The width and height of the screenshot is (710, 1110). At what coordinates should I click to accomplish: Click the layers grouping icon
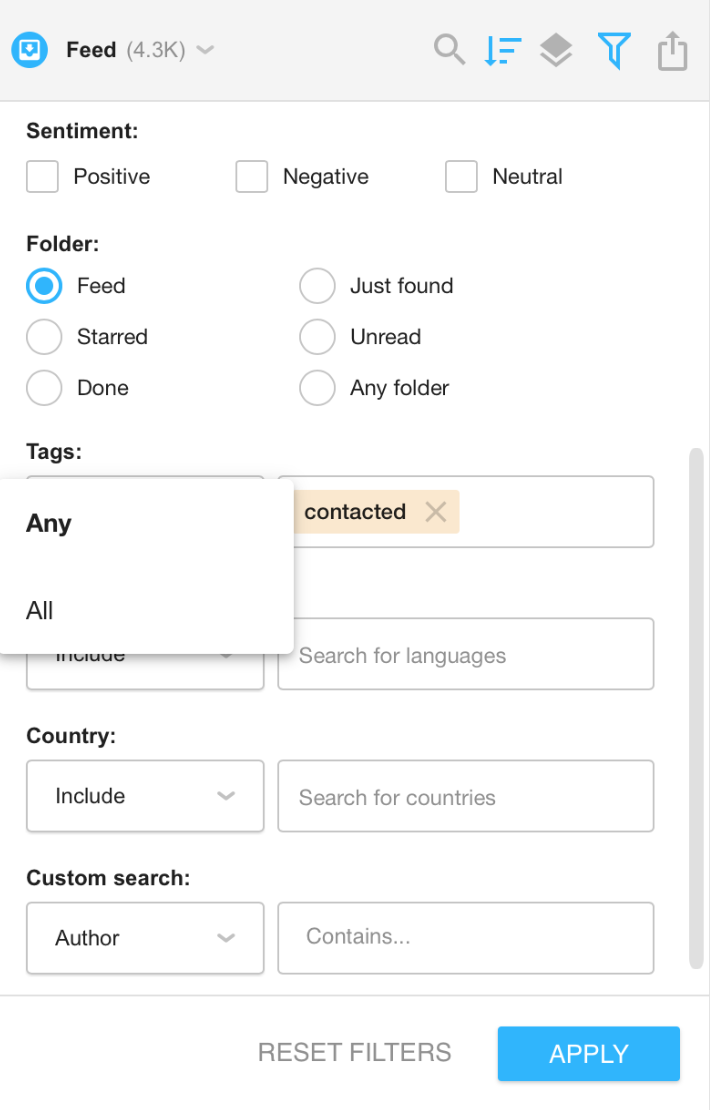(x=556, y=50)
